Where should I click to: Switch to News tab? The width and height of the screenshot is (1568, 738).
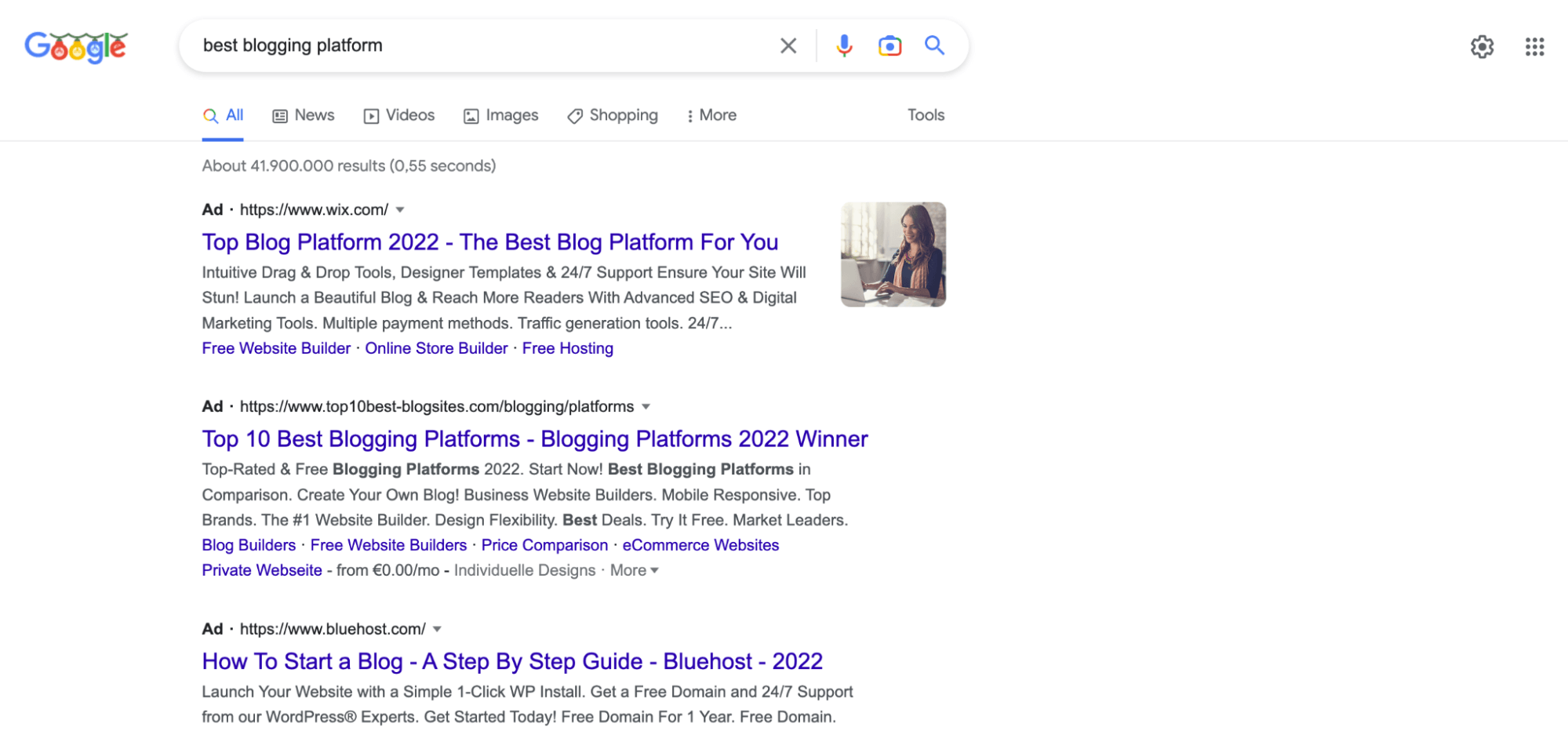(304, 115)
